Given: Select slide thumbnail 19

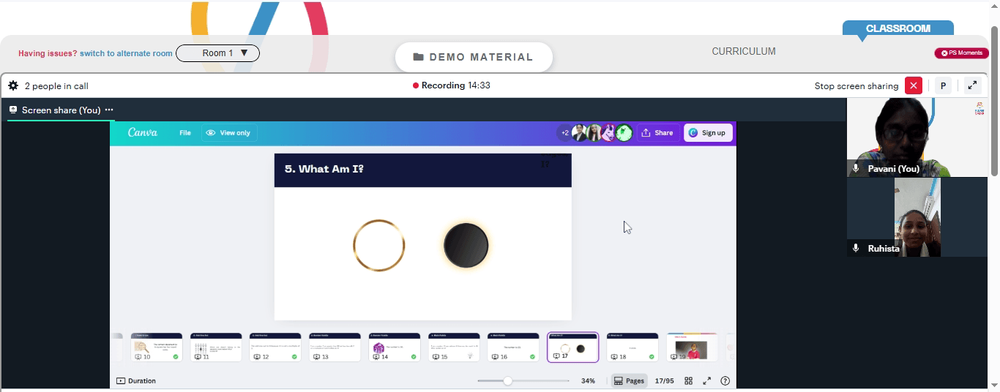Looking at the screenshot, I should pos(692,347).
